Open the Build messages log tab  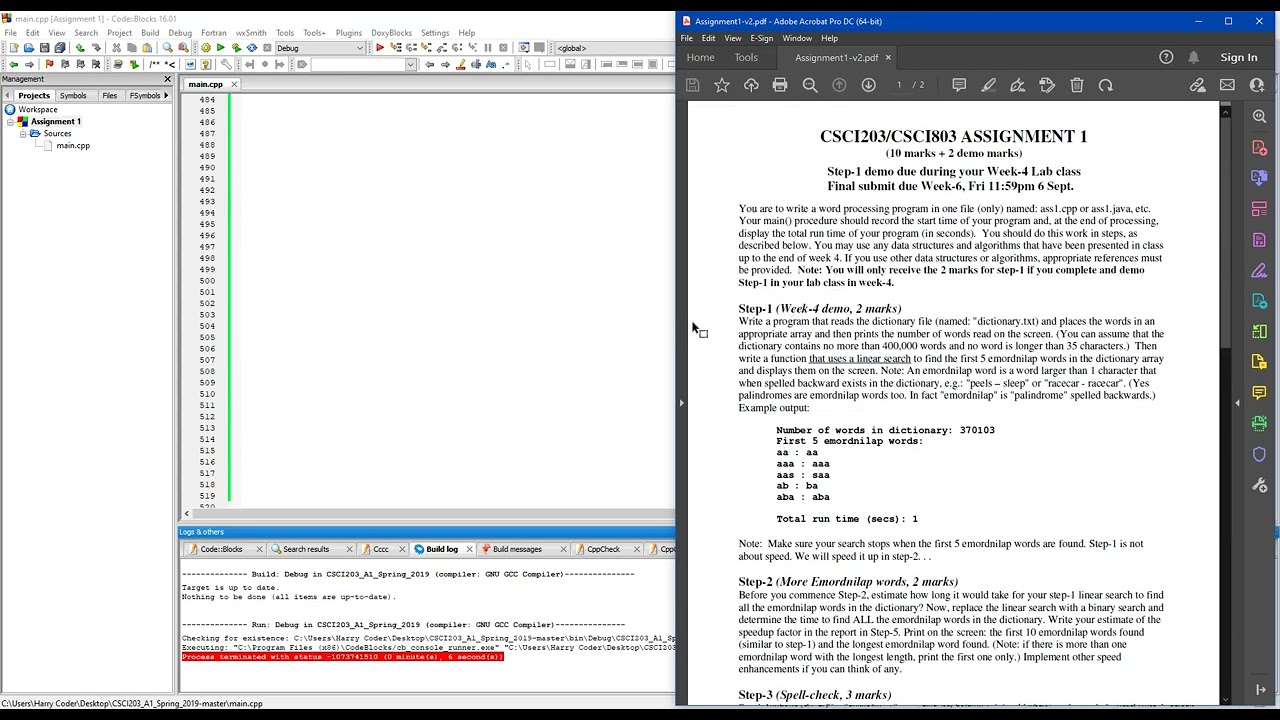tap(517, 549)
